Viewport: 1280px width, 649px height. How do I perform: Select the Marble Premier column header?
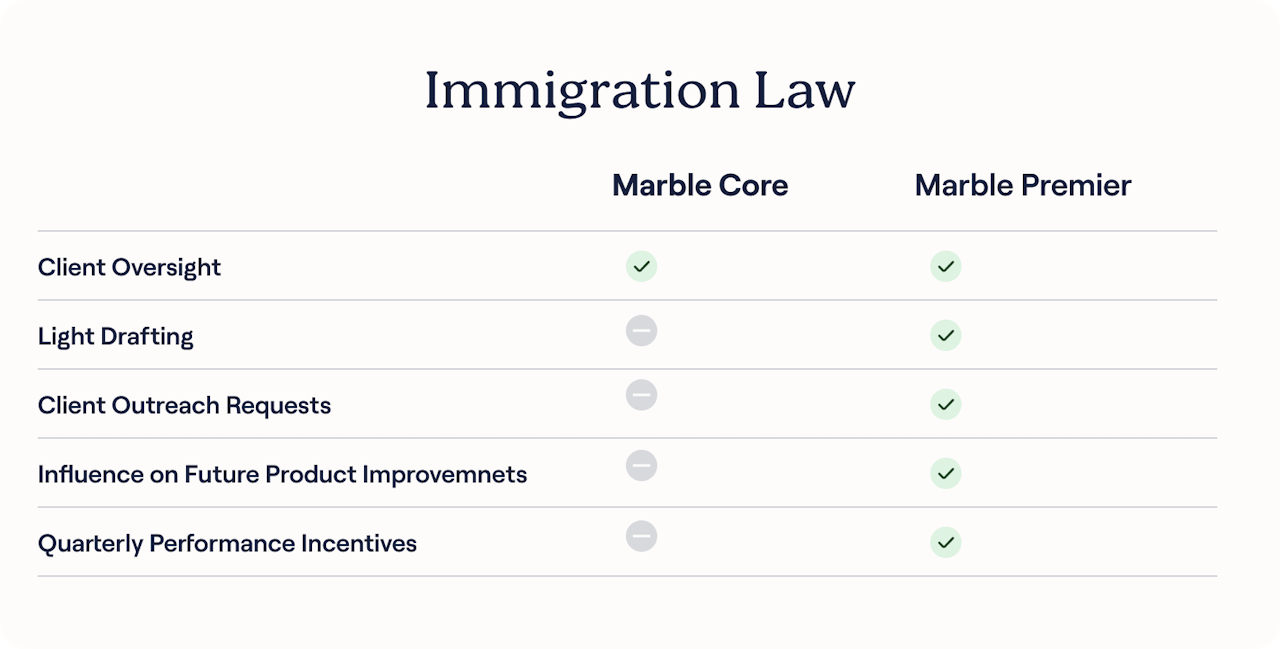click(1022, 186)
